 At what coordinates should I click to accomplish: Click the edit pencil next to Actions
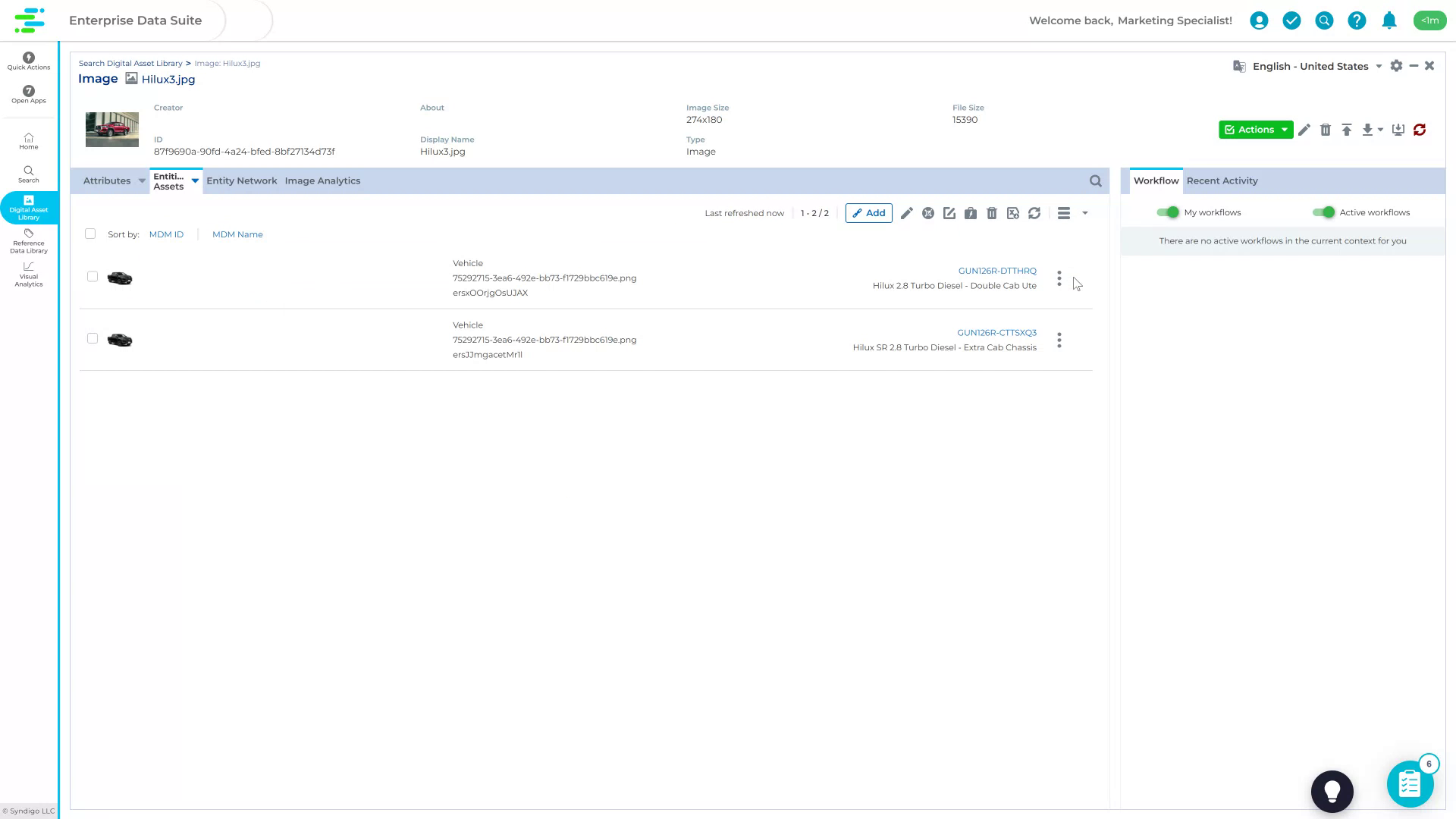pos(1304,130)
